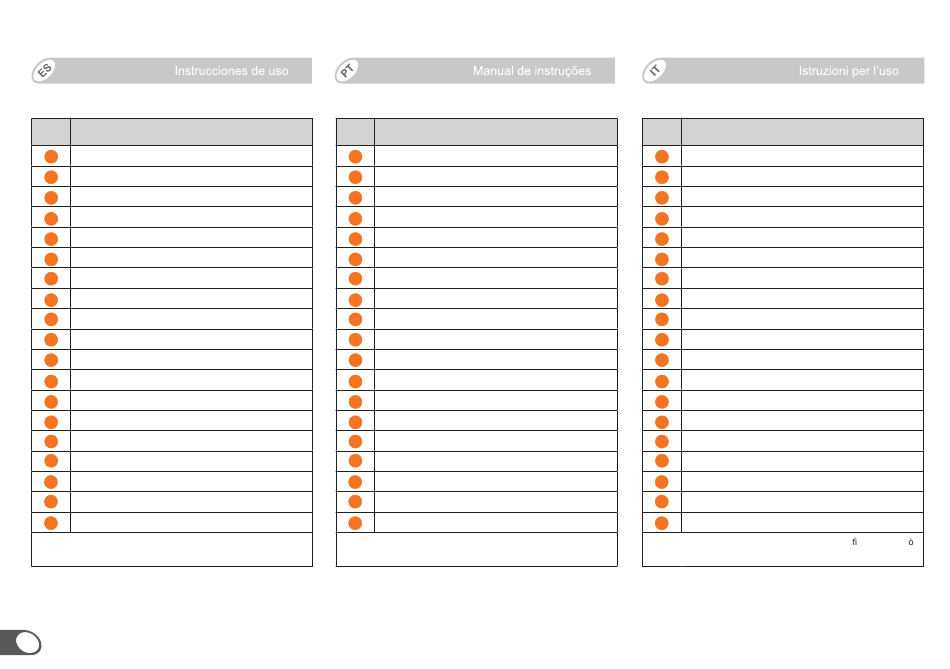Click the first blank row beside the top Italian dot
Image resolution: width=950 pixels, height=669 pixels.
point(802,156)
